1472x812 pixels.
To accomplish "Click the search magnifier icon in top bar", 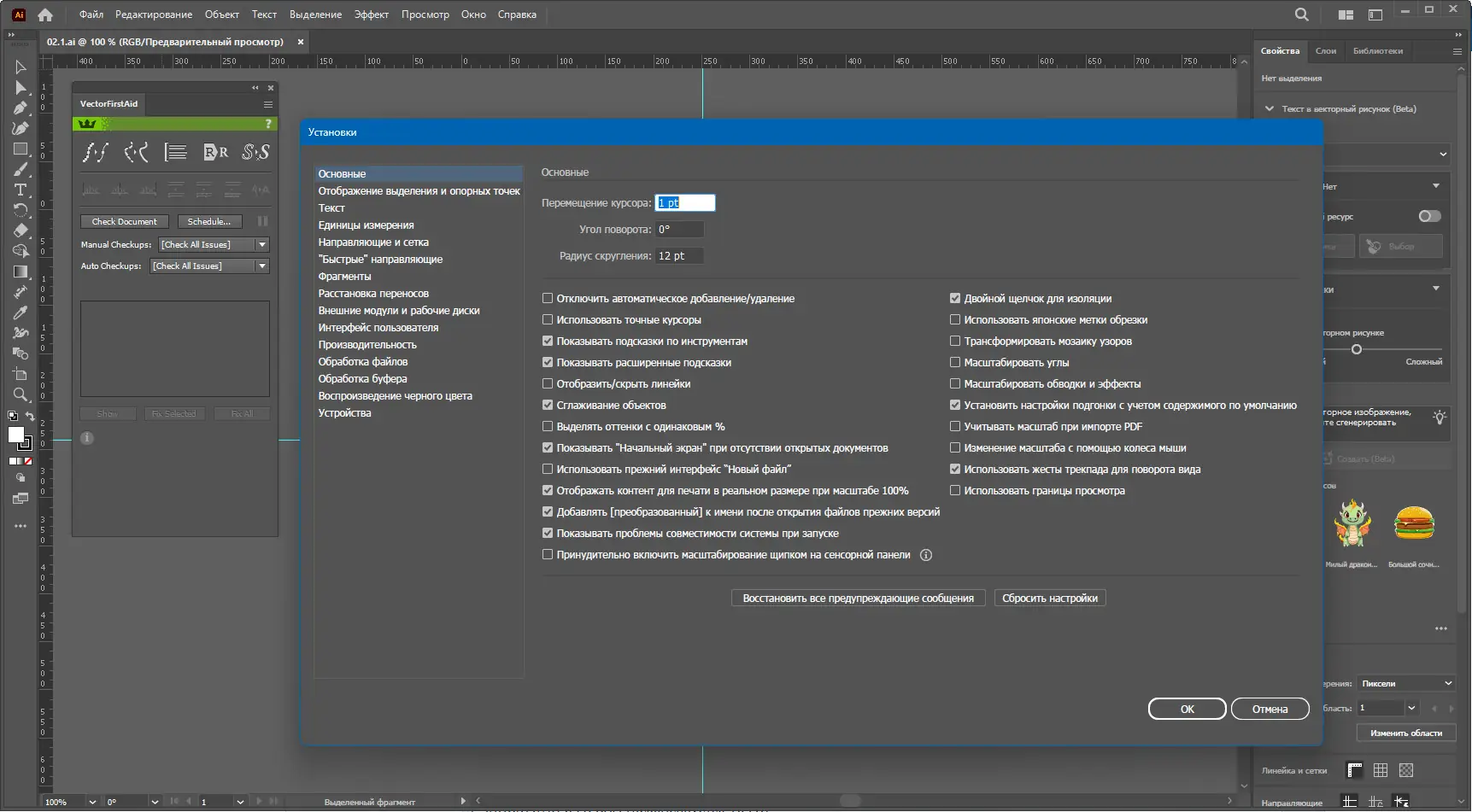I will [1301, 15].
